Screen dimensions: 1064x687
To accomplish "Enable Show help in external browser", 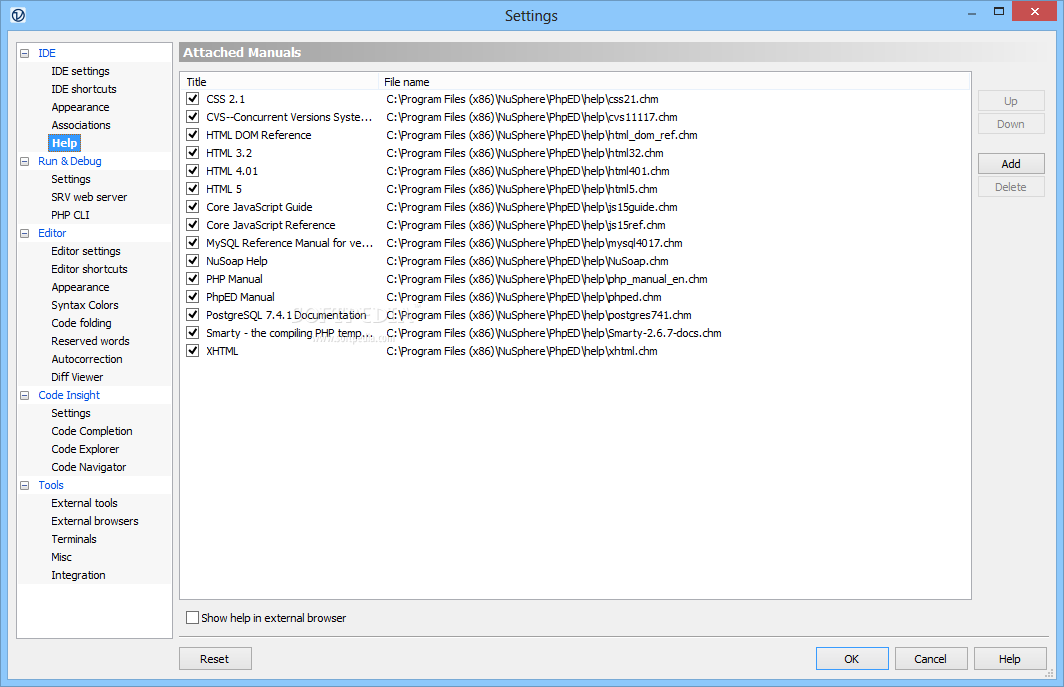I will (193, 618).
